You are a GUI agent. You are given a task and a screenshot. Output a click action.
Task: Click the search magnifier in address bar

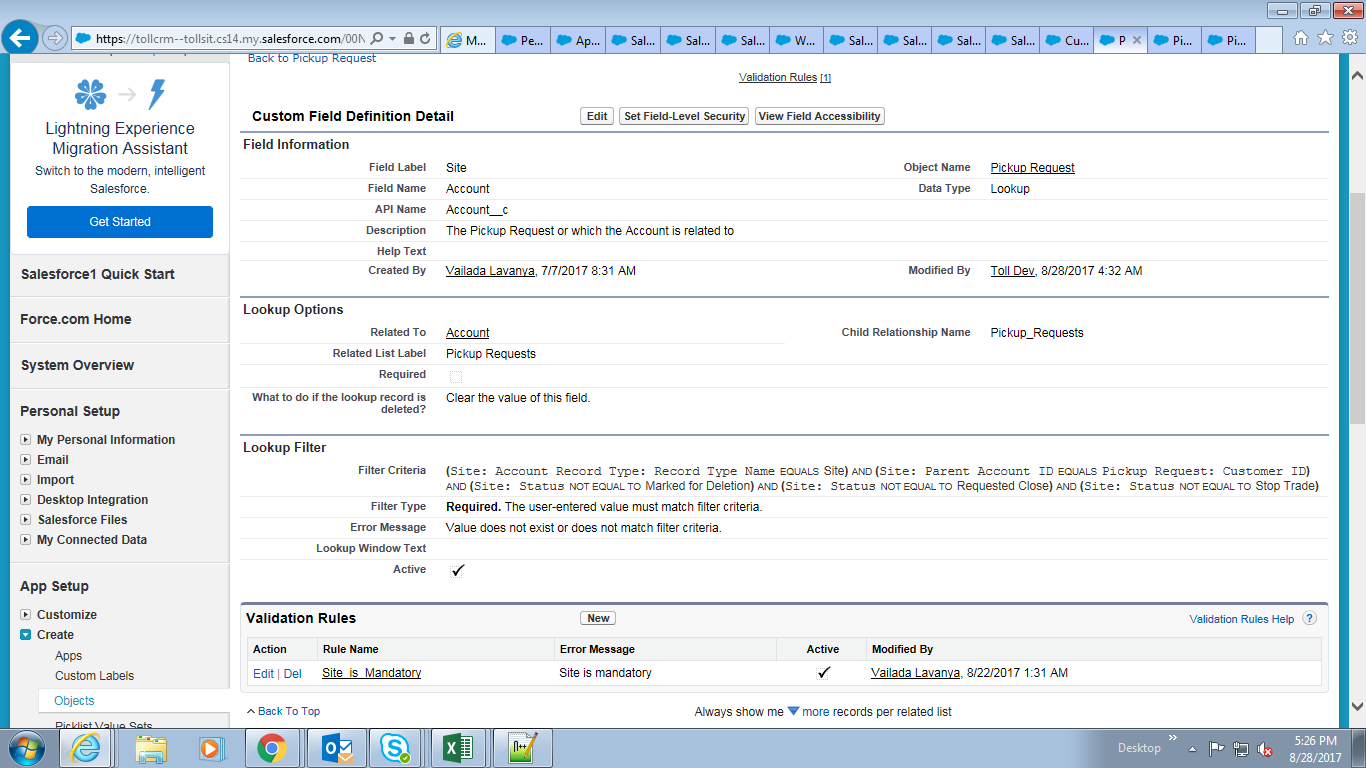click(x=377, y=38)
